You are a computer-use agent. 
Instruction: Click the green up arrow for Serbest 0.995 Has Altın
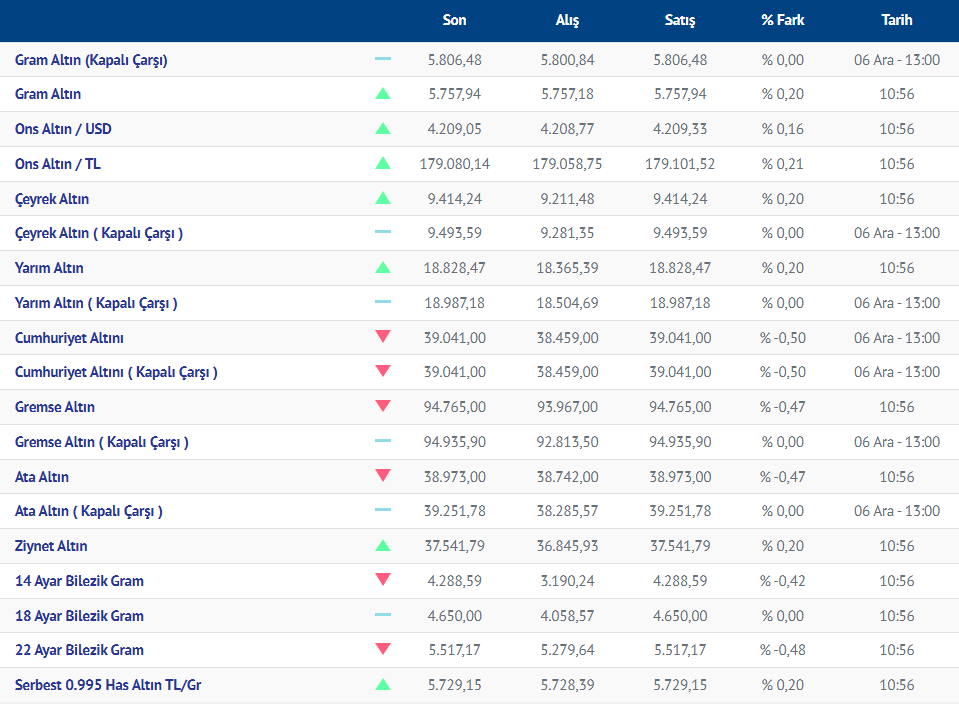pyautogui.click(x=383, y=685)
